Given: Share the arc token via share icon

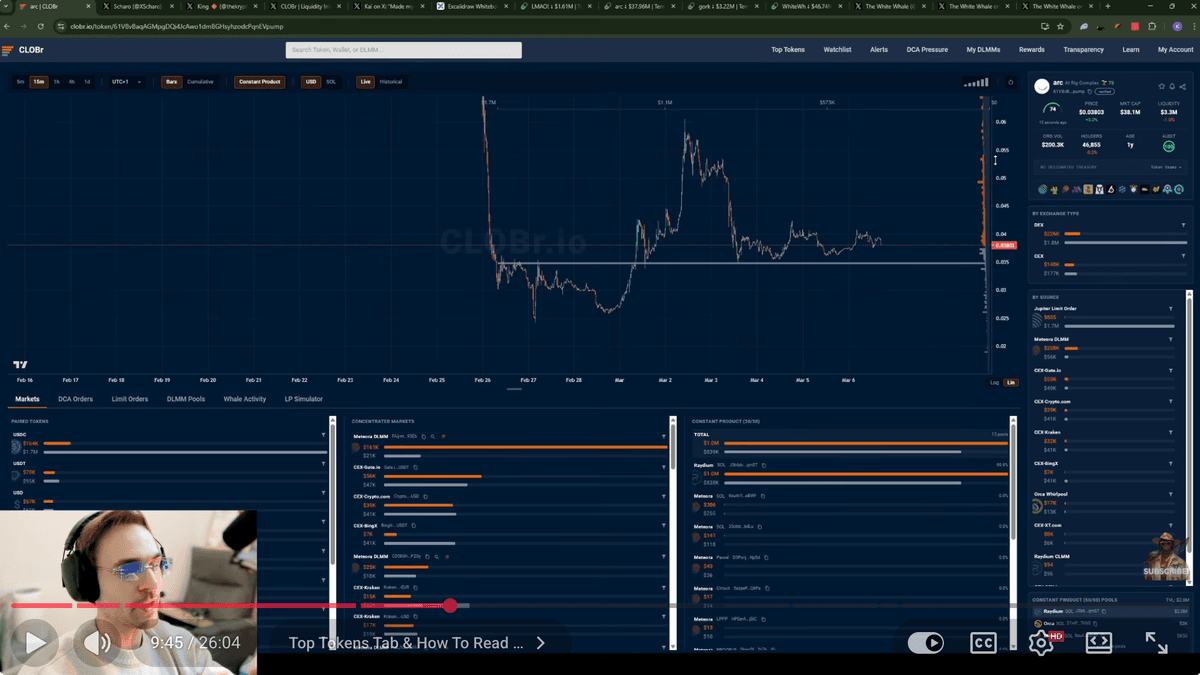Looking at the screenshot, I should (1182, 87).
